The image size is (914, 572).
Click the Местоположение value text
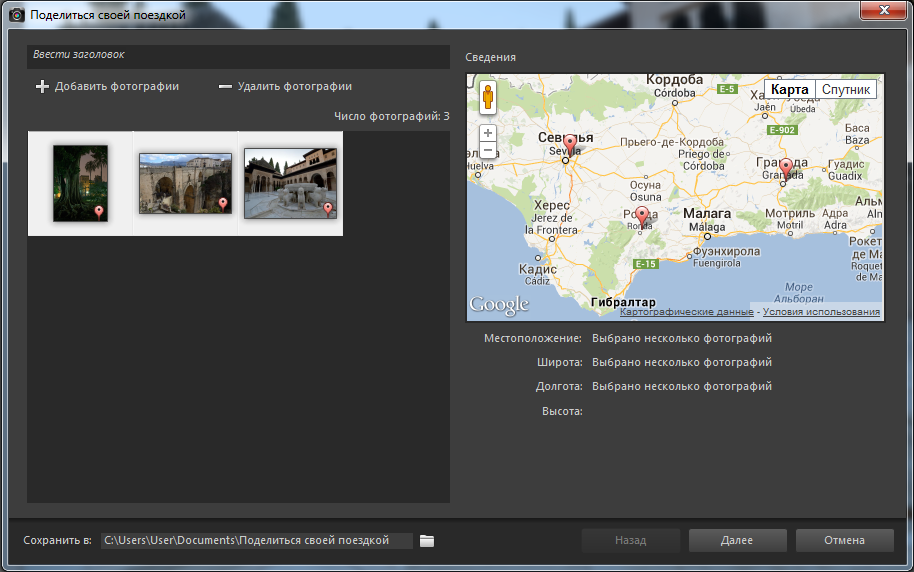(x=682, y=338)
